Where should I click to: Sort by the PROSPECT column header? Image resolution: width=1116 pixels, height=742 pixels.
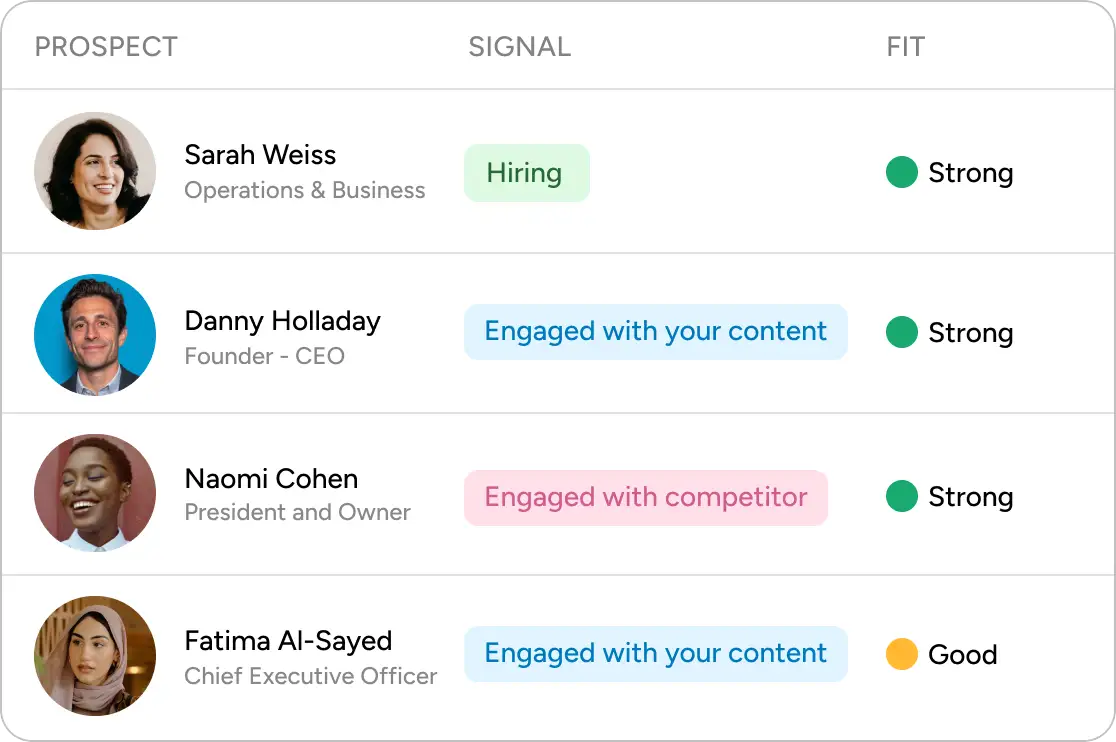[x=106, y=47]
